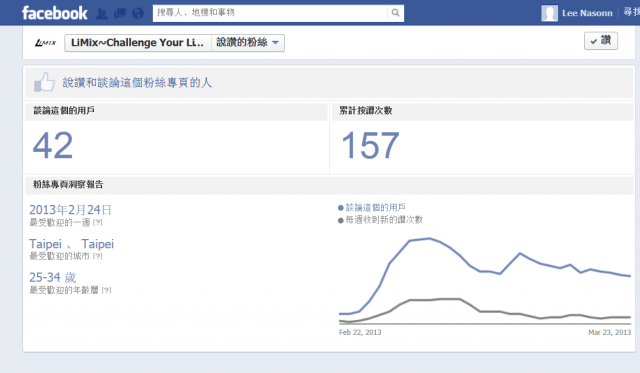Click the blue 談論這個的用戶 legend dot
The image size is (640, 373).
[x=340, y=208]
